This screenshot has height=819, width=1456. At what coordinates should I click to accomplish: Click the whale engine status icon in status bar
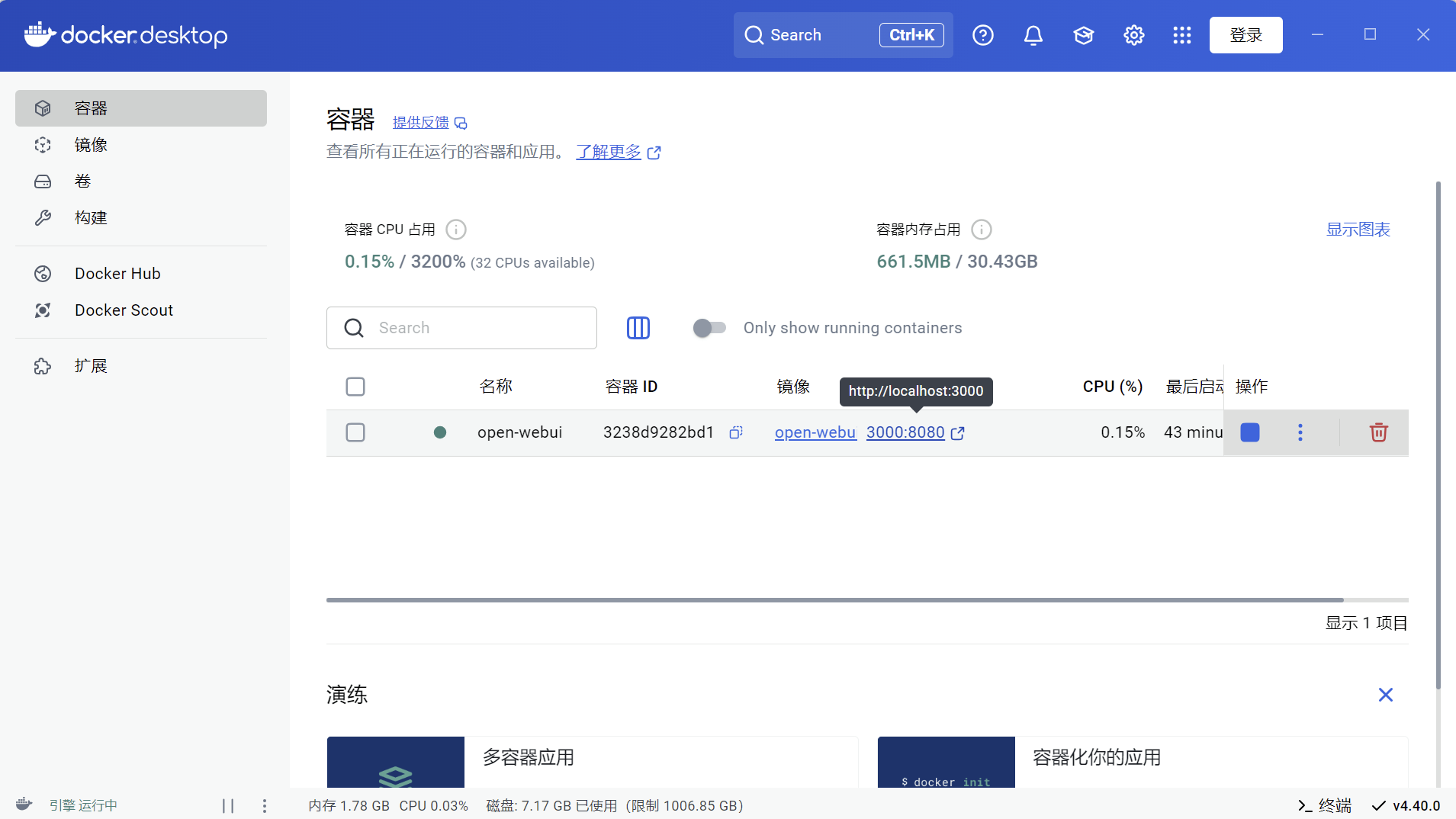tap(24, 805)
